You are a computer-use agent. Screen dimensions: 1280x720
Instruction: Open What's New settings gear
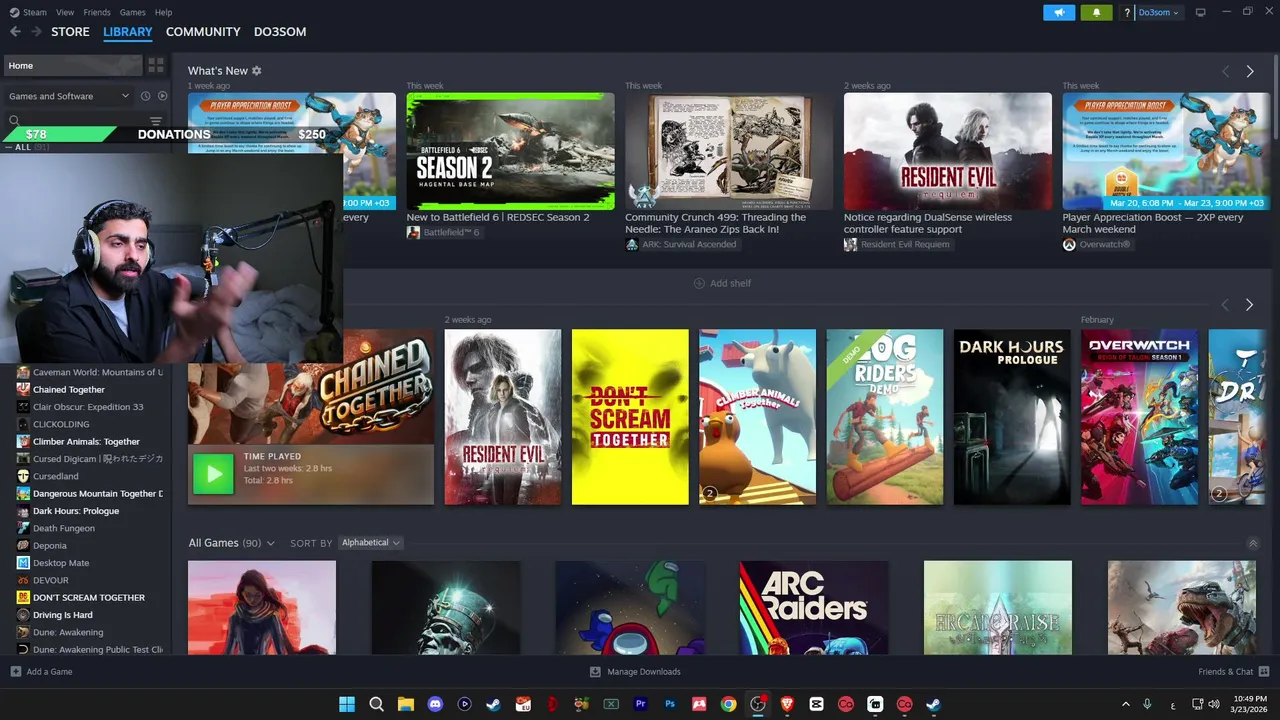tap(257, 71)
